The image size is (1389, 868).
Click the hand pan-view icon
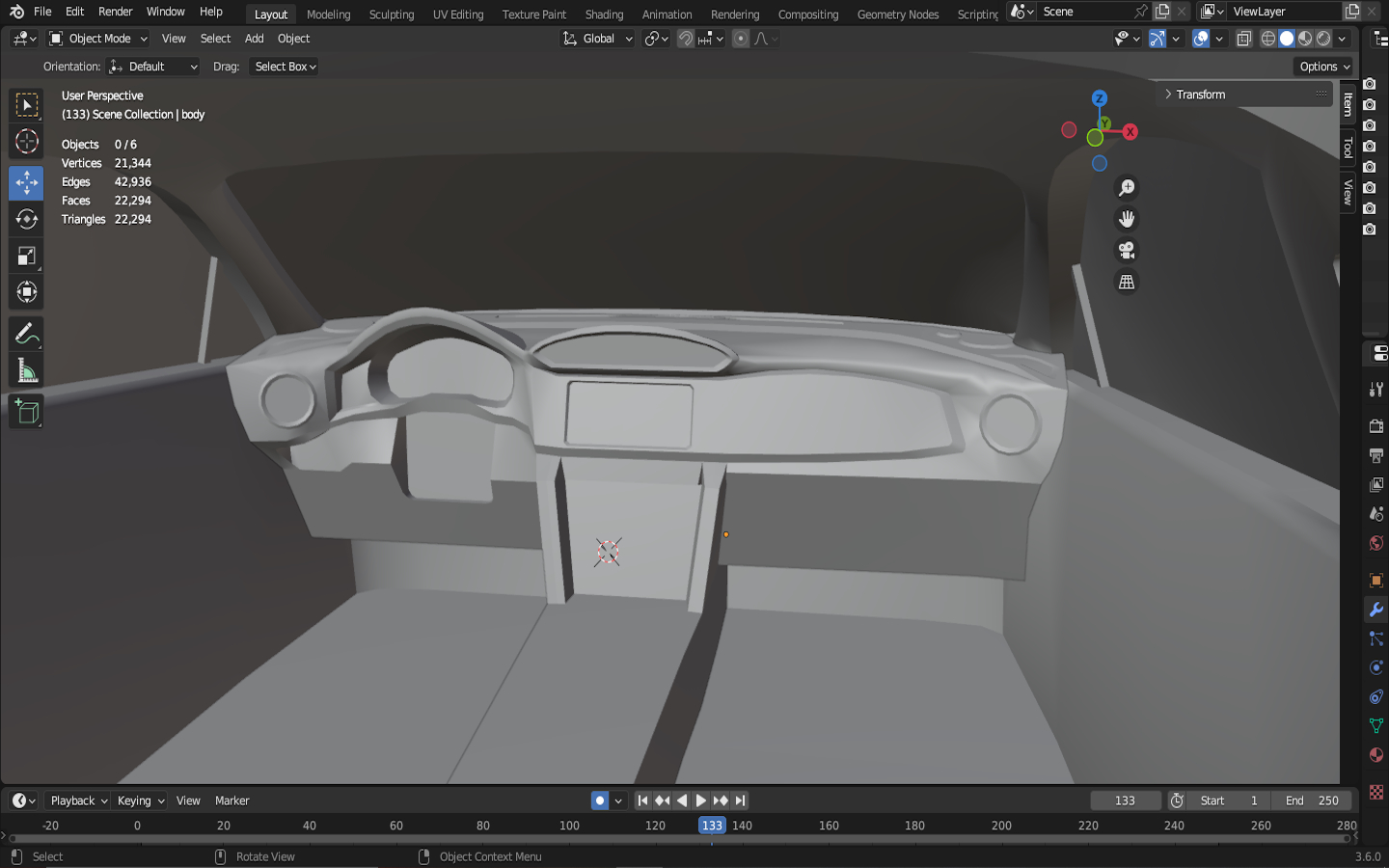click(x=1126, y=219)
